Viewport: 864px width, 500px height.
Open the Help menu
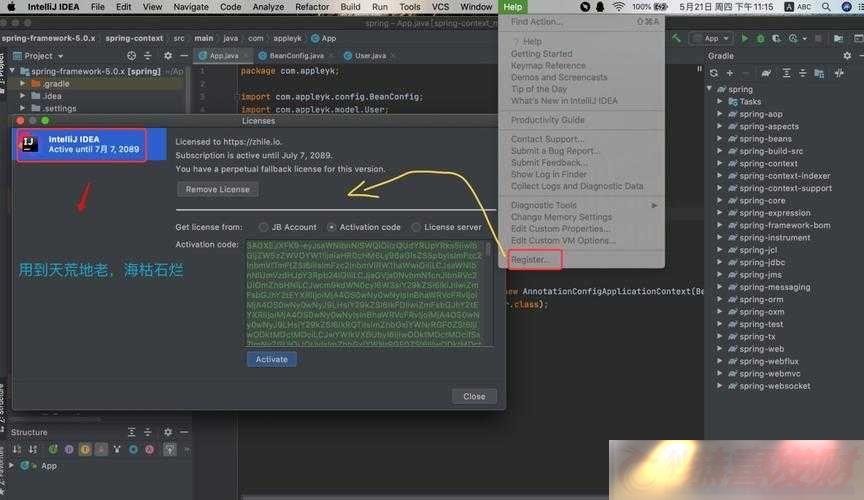point(512,7)
